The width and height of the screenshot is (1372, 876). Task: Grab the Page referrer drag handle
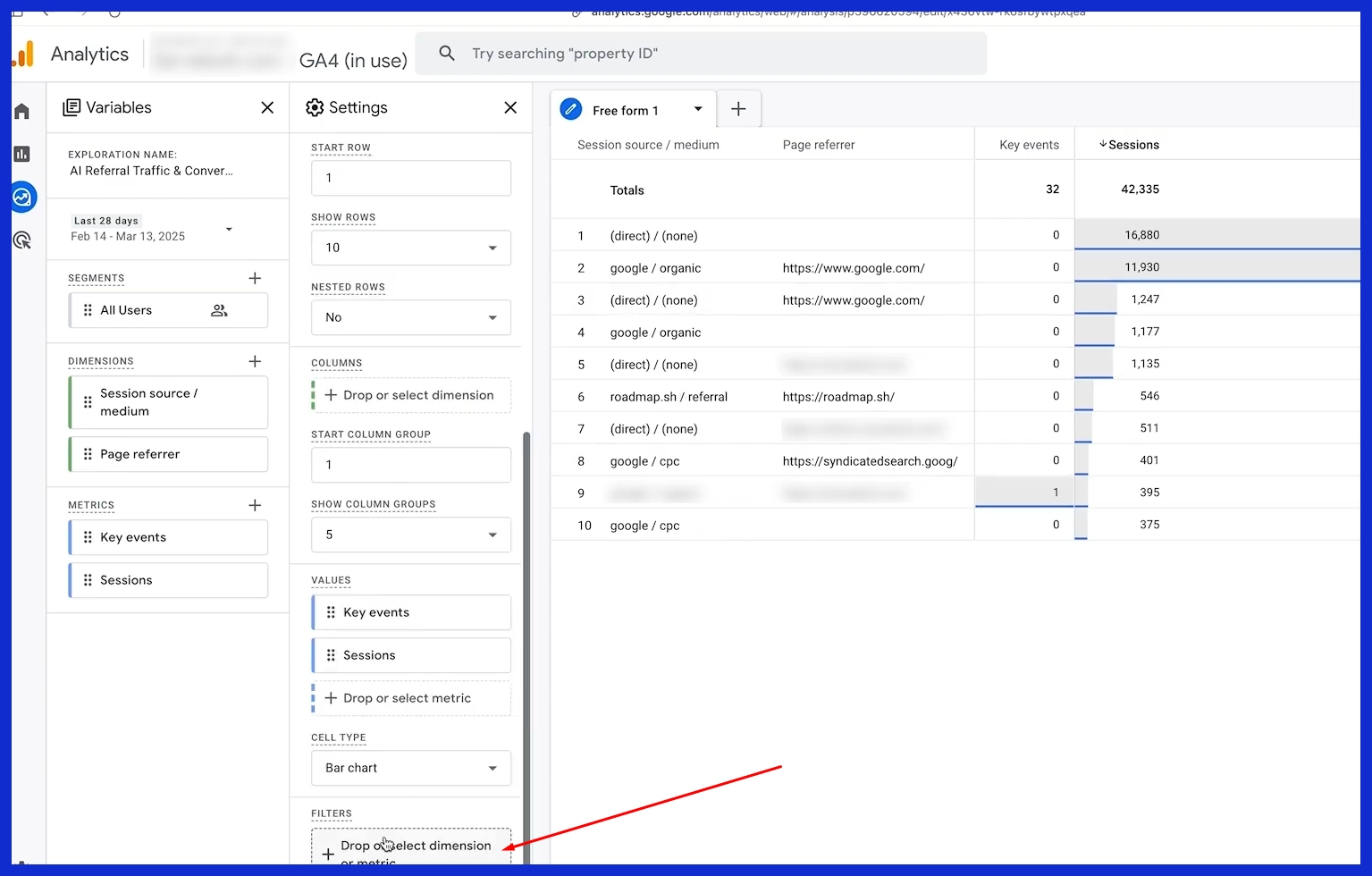[88, 454]
